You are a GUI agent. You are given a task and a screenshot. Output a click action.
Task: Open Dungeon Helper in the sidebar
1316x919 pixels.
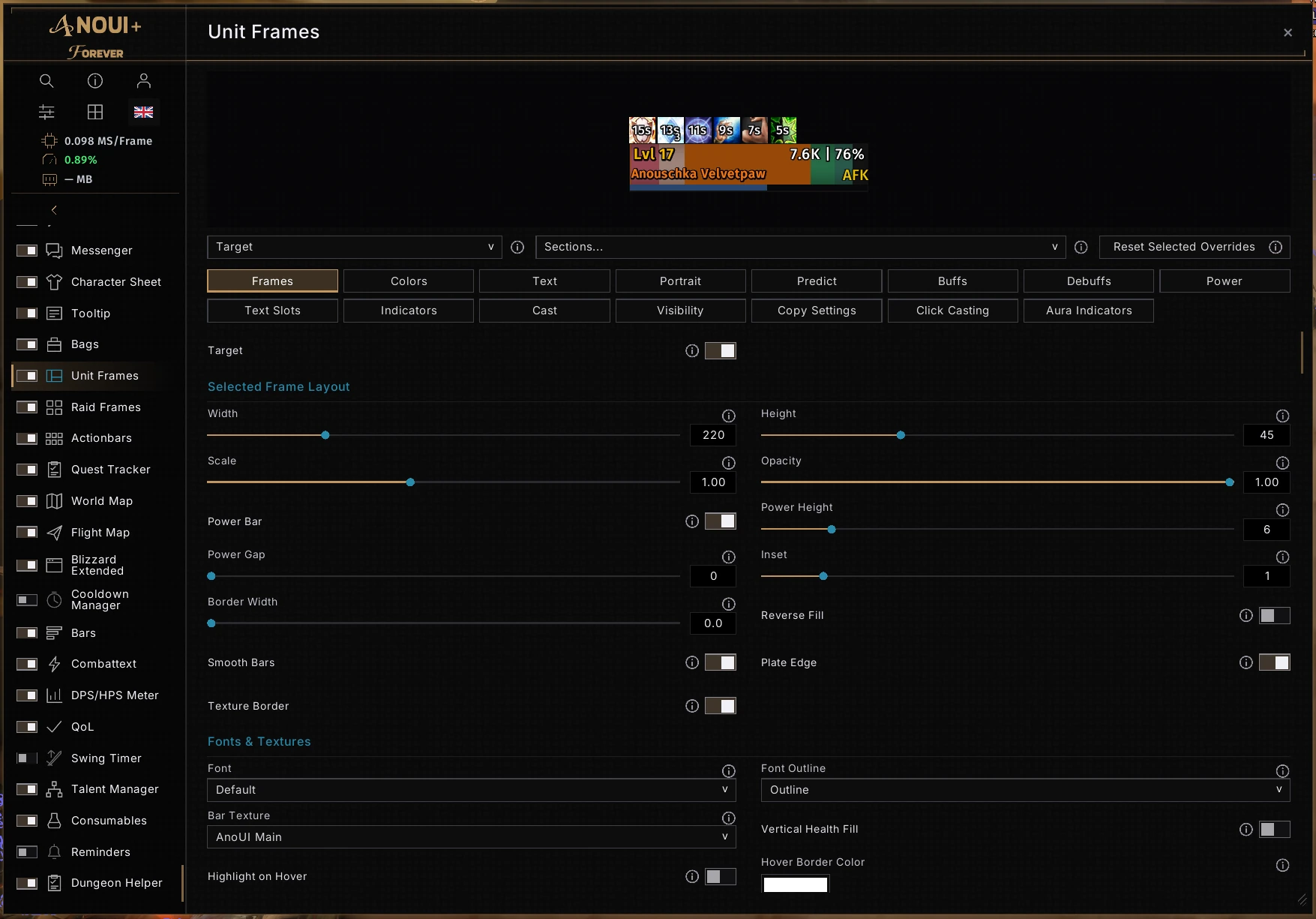(x=116, y=883)
